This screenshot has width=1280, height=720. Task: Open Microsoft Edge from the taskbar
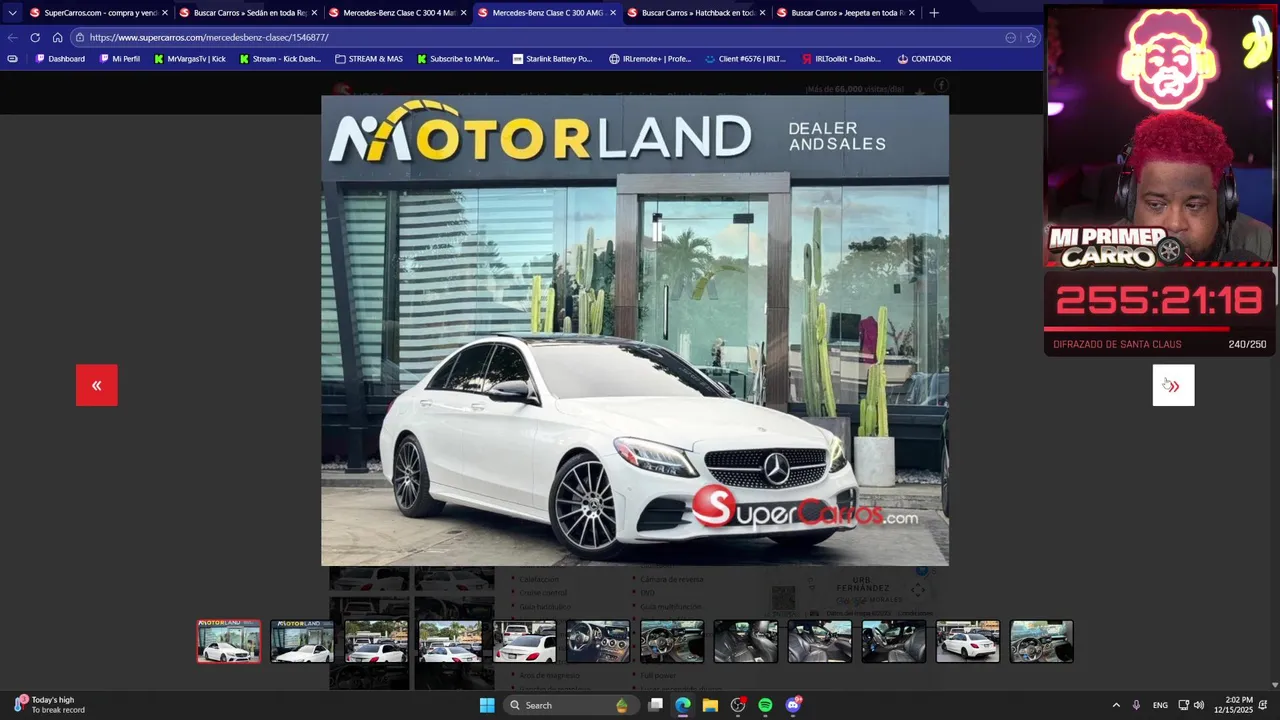pos(683,705)
